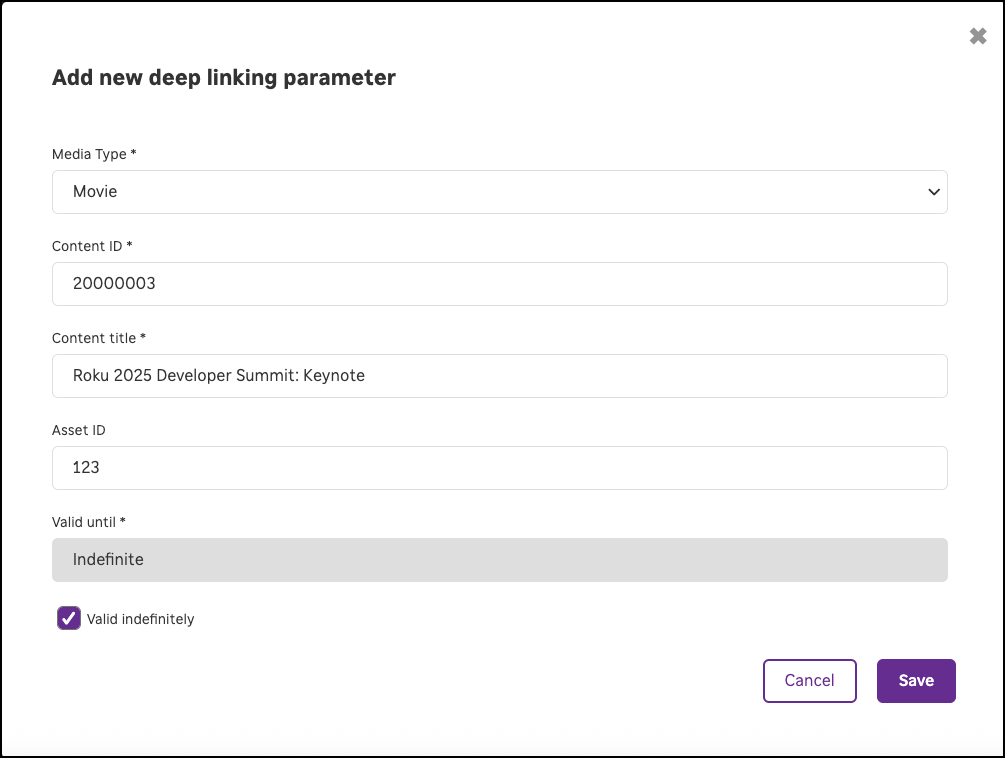Click the Add new deep linking parameter heading
1005x758 pixels.
(223, 77)
